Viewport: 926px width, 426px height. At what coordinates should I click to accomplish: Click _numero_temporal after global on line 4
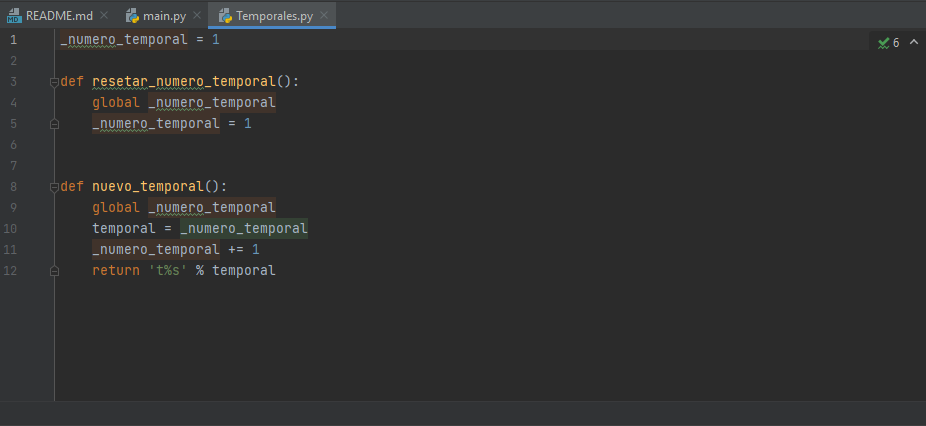[212, 103]
